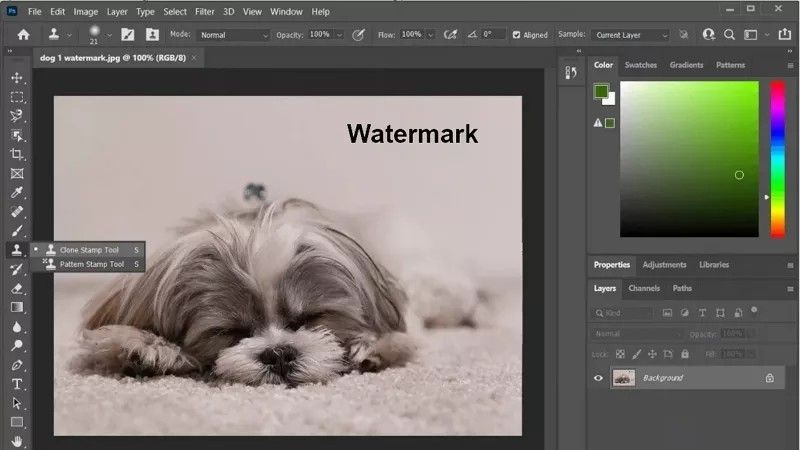Open the Layers panel menu

pos(790,289)
